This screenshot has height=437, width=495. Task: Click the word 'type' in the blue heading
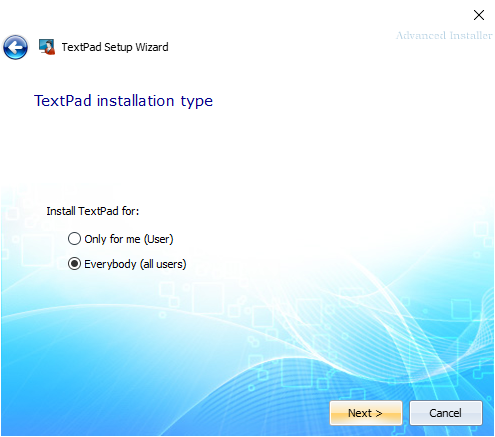click(197, 102)
